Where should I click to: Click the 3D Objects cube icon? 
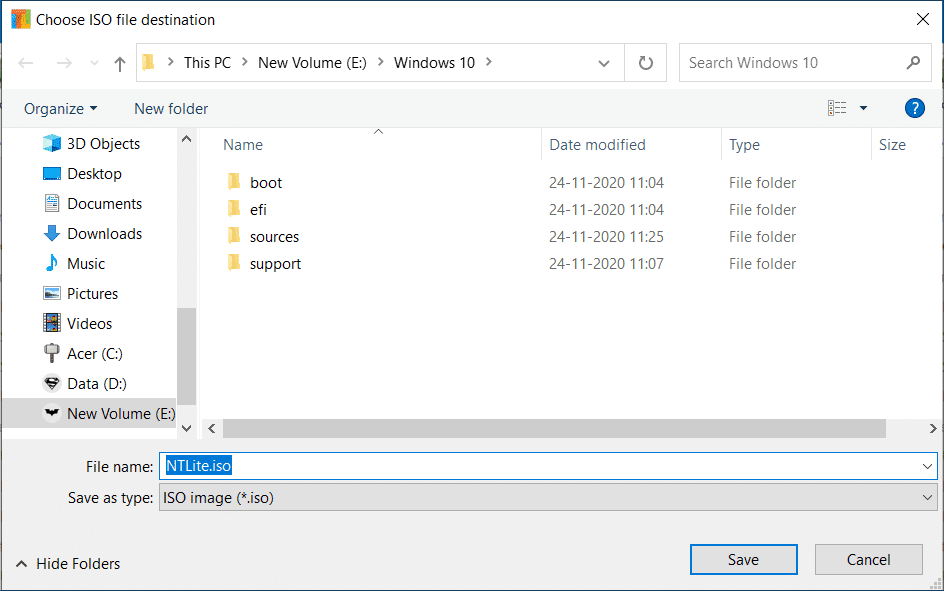52,143
